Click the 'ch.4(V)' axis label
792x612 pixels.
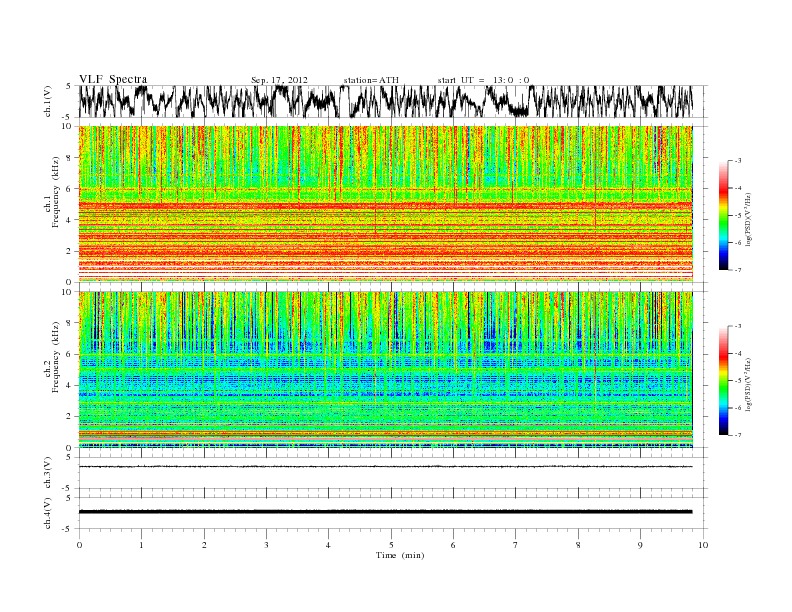click(48, 513)
